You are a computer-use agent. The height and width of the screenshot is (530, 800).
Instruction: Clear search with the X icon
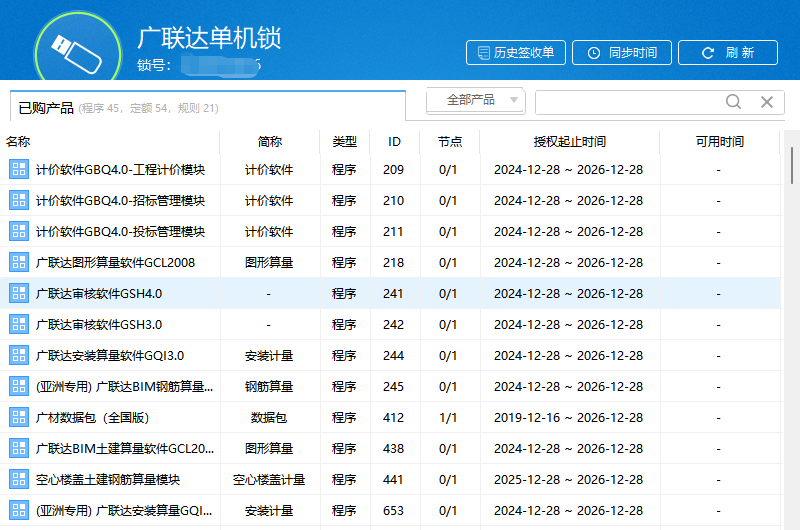[767, 102]
